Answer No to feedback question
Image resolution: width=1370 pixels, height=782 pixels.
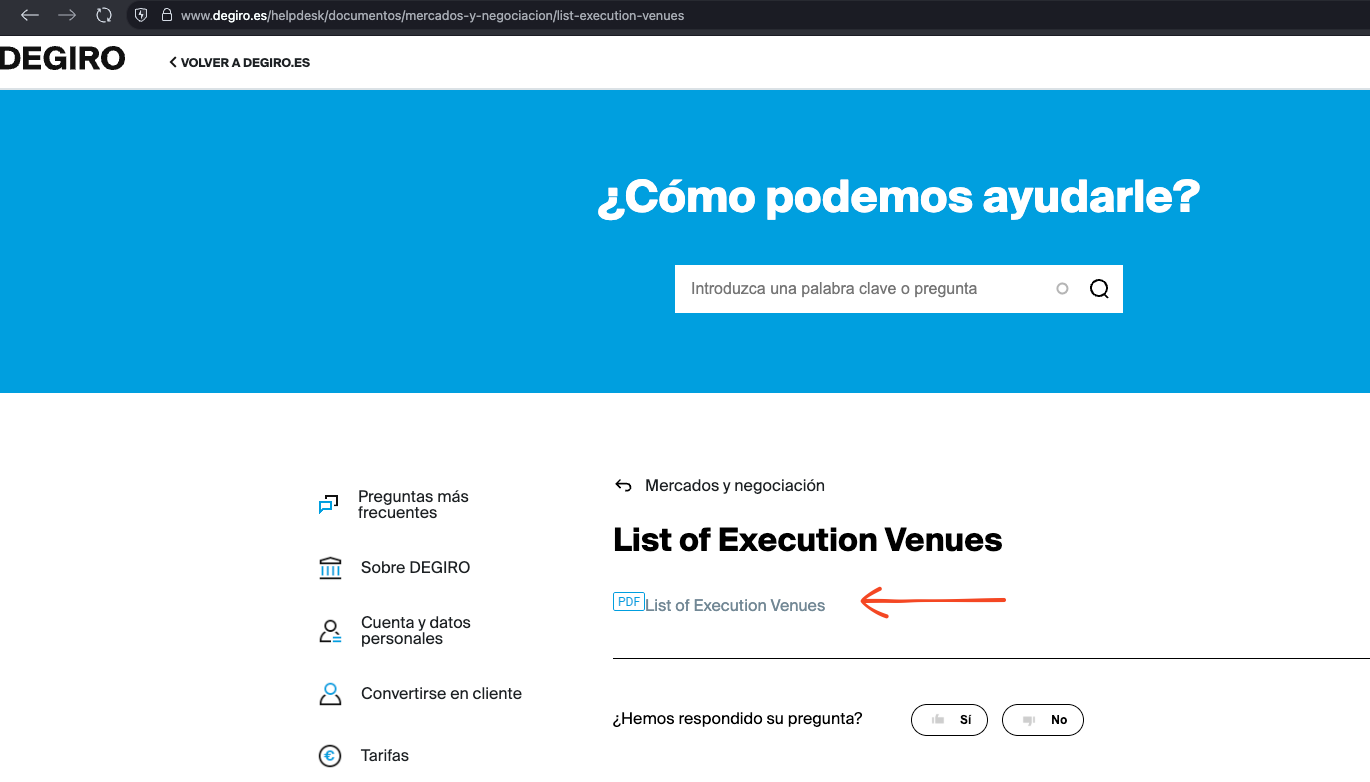1043,720
